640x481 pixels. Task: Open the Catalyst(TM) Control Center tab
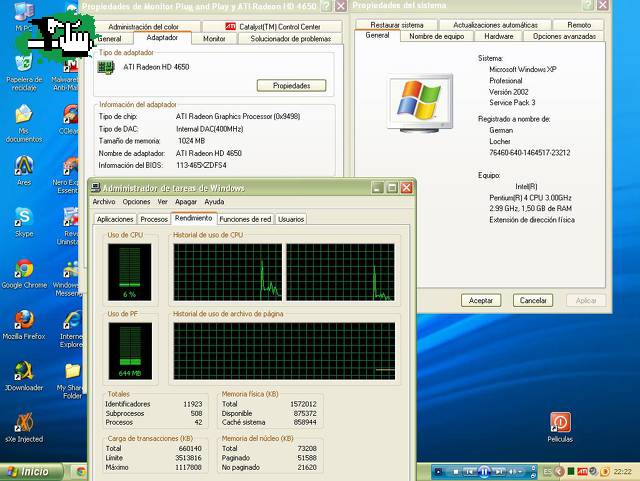[272, 27]
